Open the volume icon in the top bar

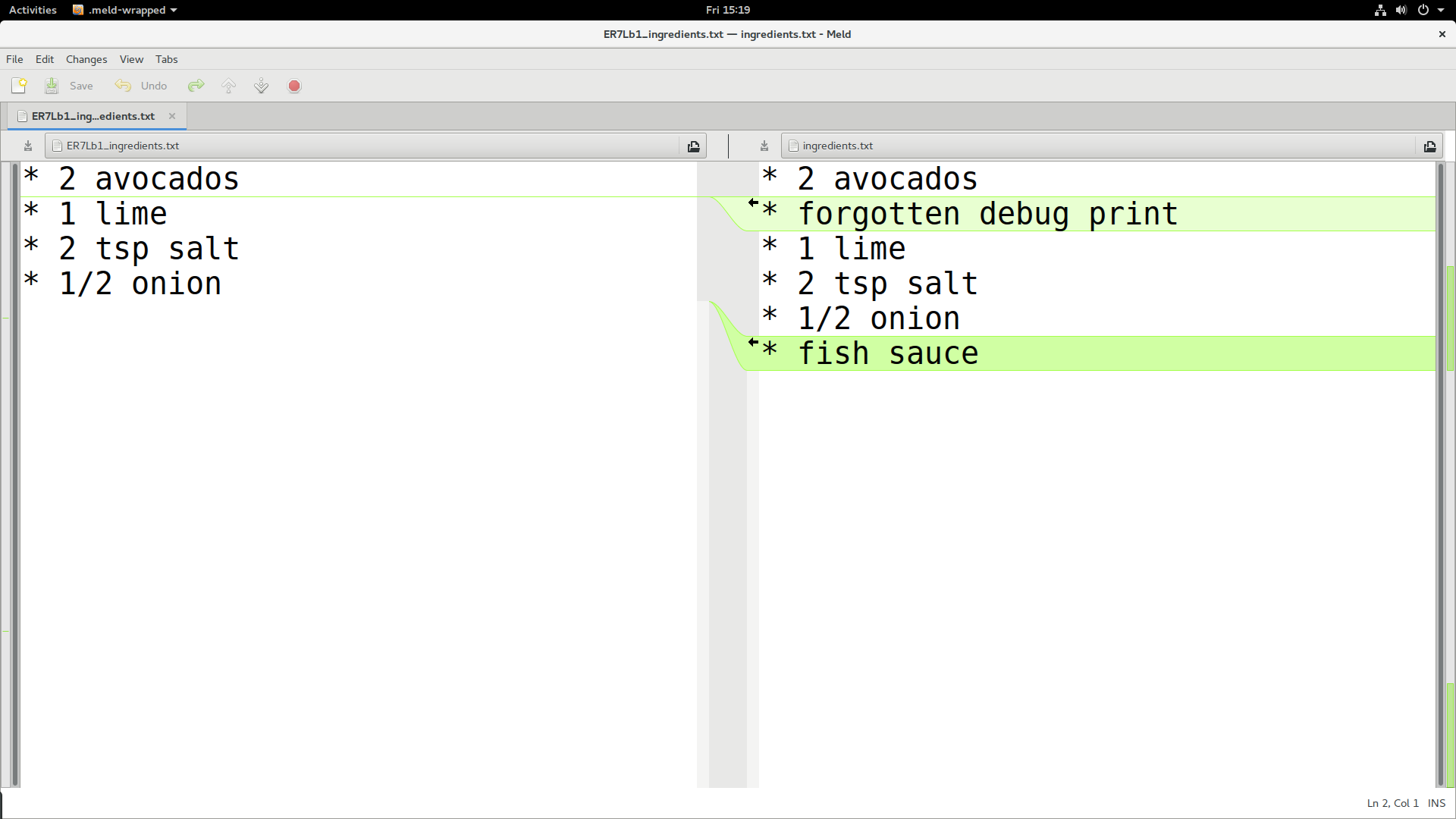(1400, 10)
